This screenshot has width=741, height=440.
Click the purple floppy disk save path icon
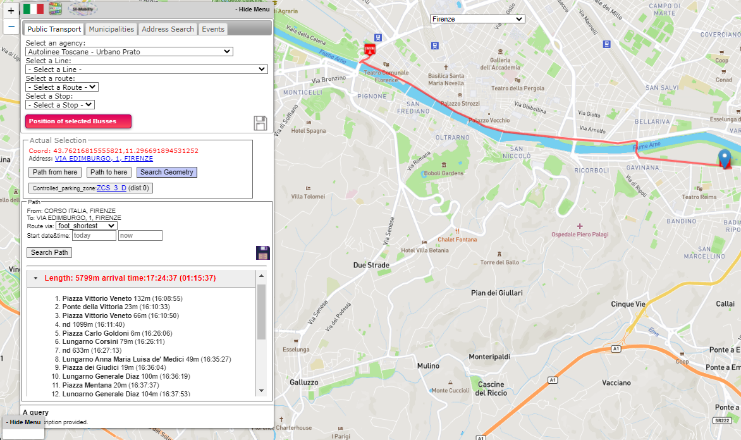pos(263,253)
